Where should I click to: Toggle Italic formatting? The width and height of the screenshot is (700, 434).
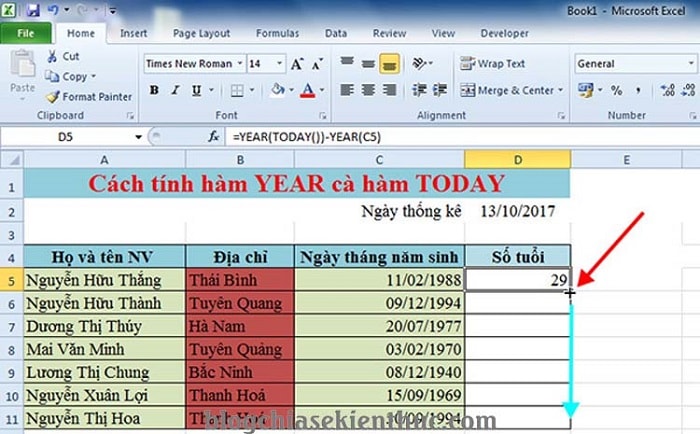[175, 90]
